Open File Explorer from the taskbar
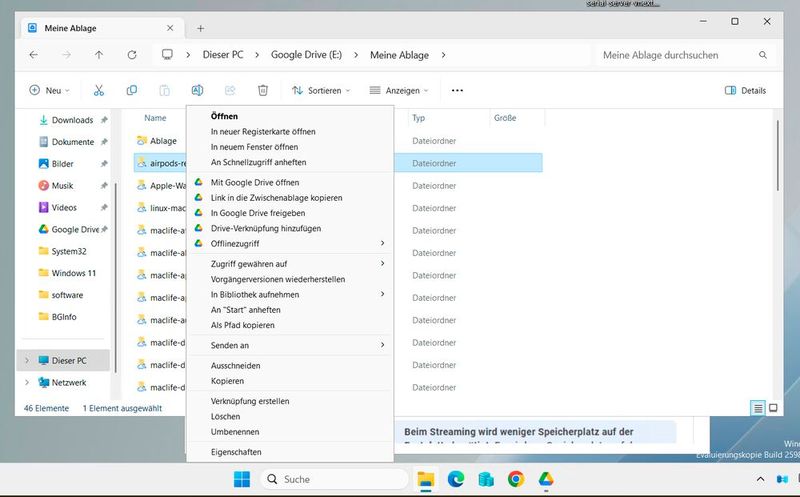The height and width of the screenshot is (497, 800). pyautogui.click(x=426, y=479)
